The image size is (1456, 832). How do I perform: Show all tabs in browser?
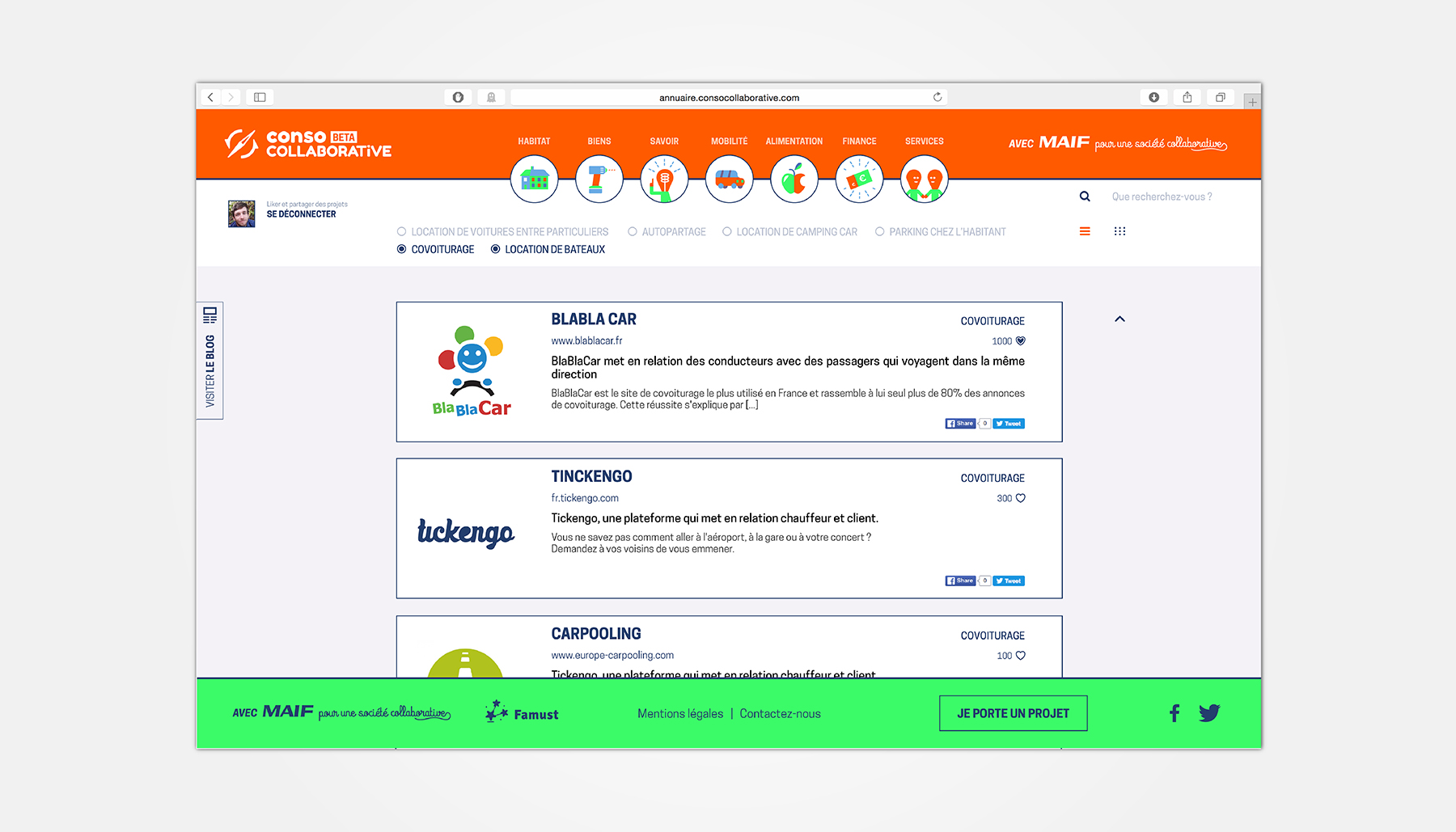click(x=1221, y=97)
